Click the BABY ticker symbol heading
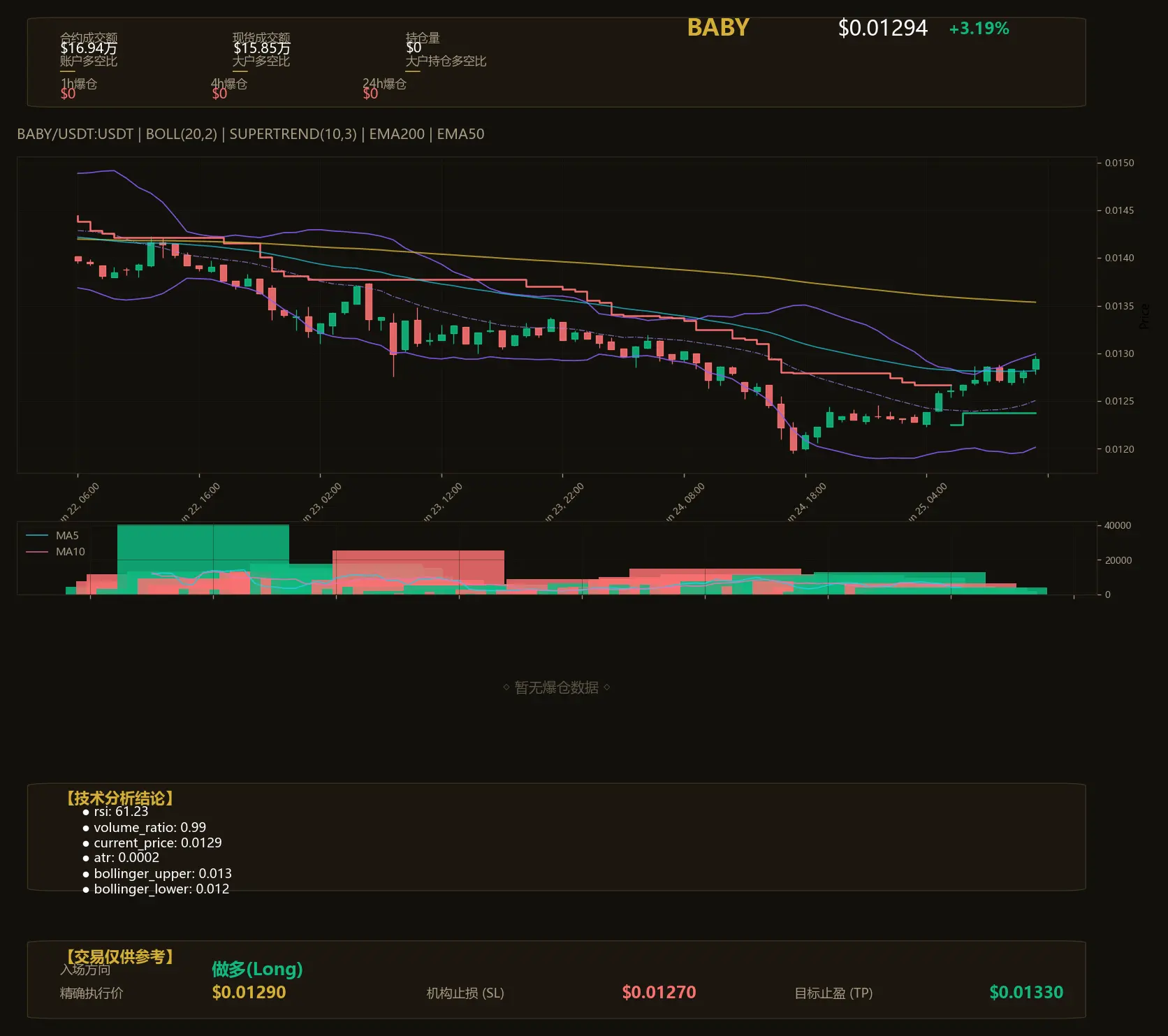The image size is (1168, 1036). tap(718, 27)
